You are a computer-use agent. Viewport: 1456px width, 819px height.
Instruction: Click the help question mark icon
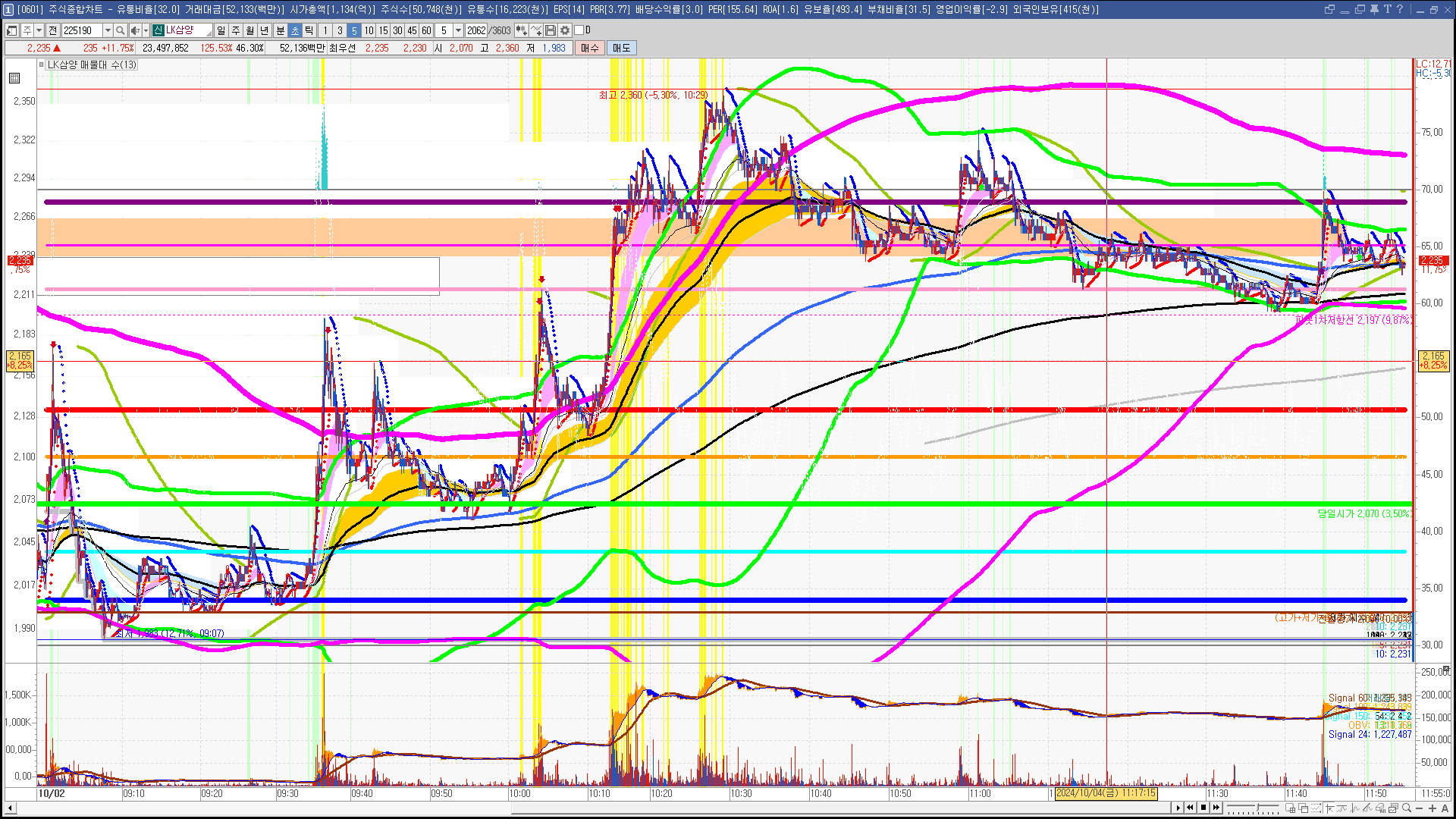point(1400,9)
